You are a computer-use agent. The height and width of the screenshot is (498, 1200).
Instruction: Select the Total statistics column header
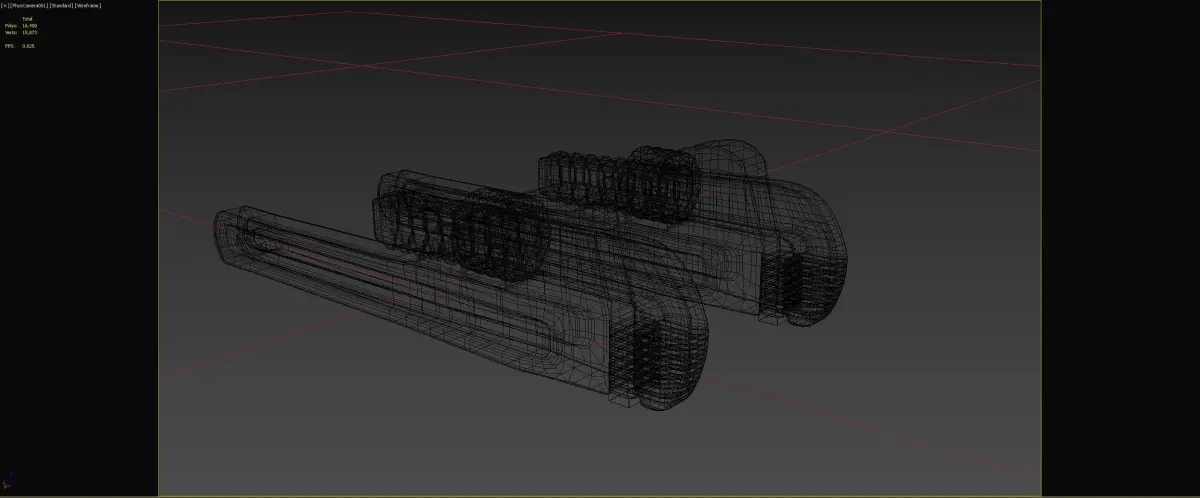click(28, 18)
